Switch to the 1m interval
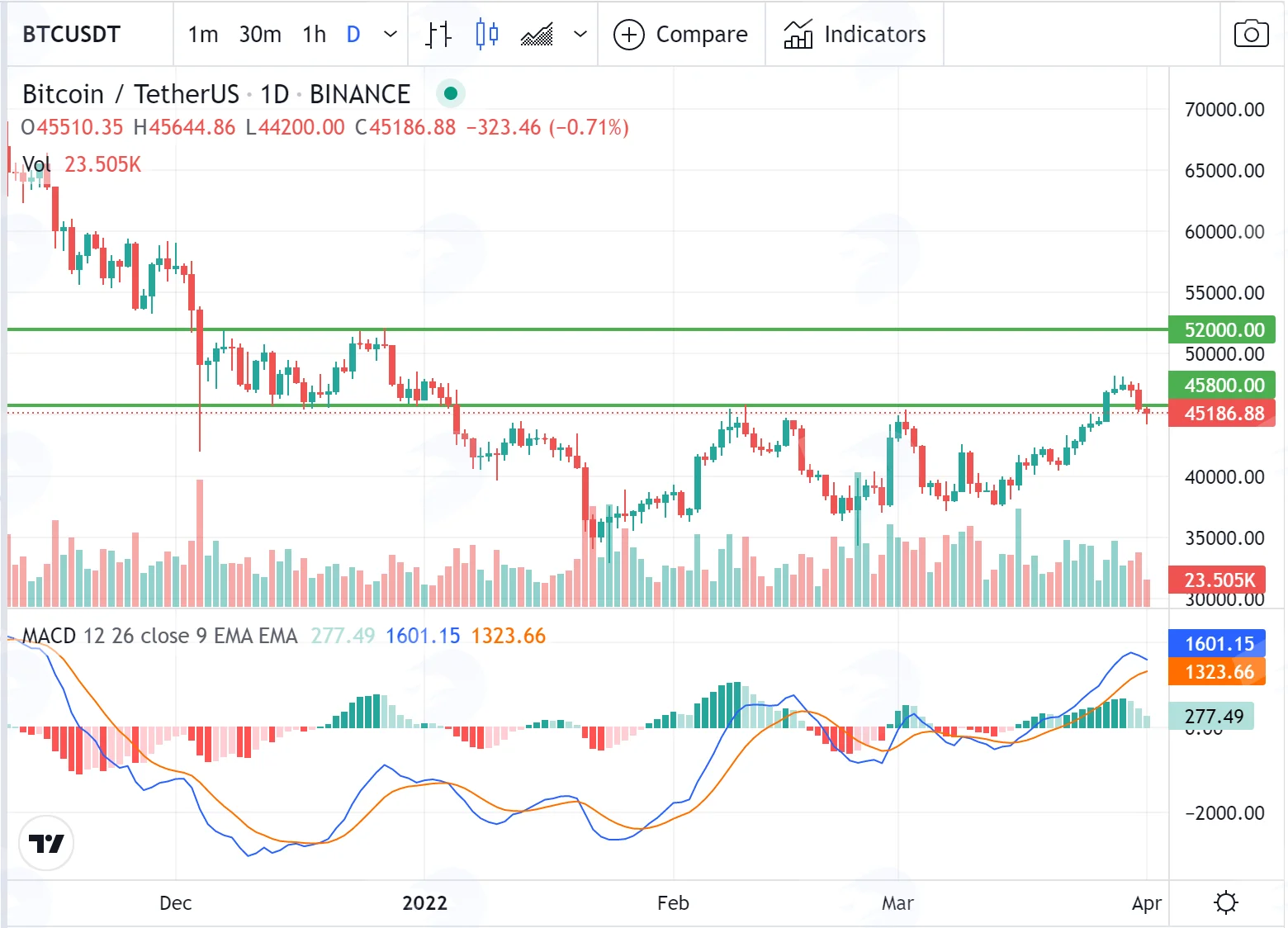Image resolution: width=1288 pixels, height=928 pixels. pos(203,34)
